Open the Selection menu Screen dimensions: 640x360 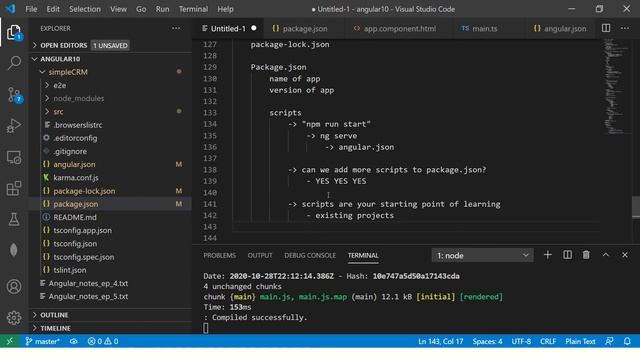pos(85,9)
